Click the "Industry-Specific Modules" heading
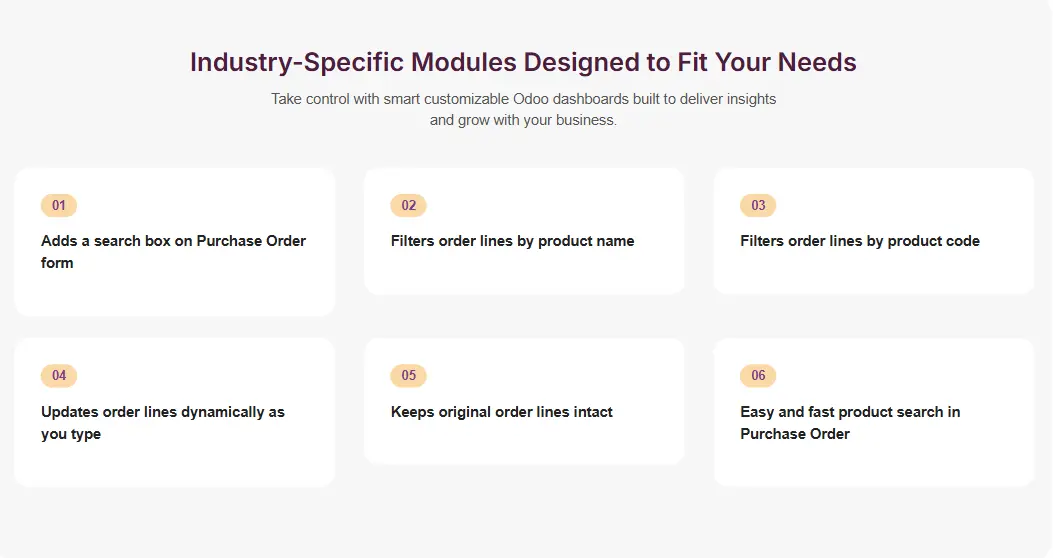1053x558 pixels. coord(523,62)
